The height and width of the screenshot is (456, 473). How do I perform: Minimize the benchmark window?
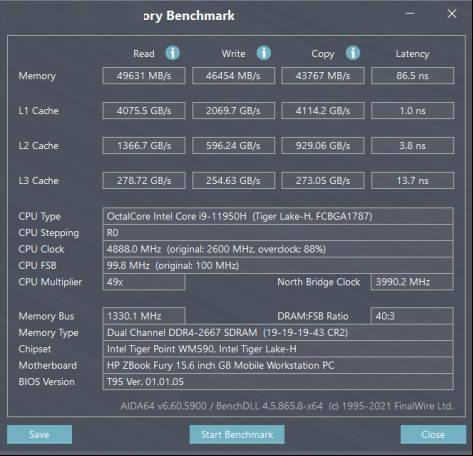coord(410,14)
